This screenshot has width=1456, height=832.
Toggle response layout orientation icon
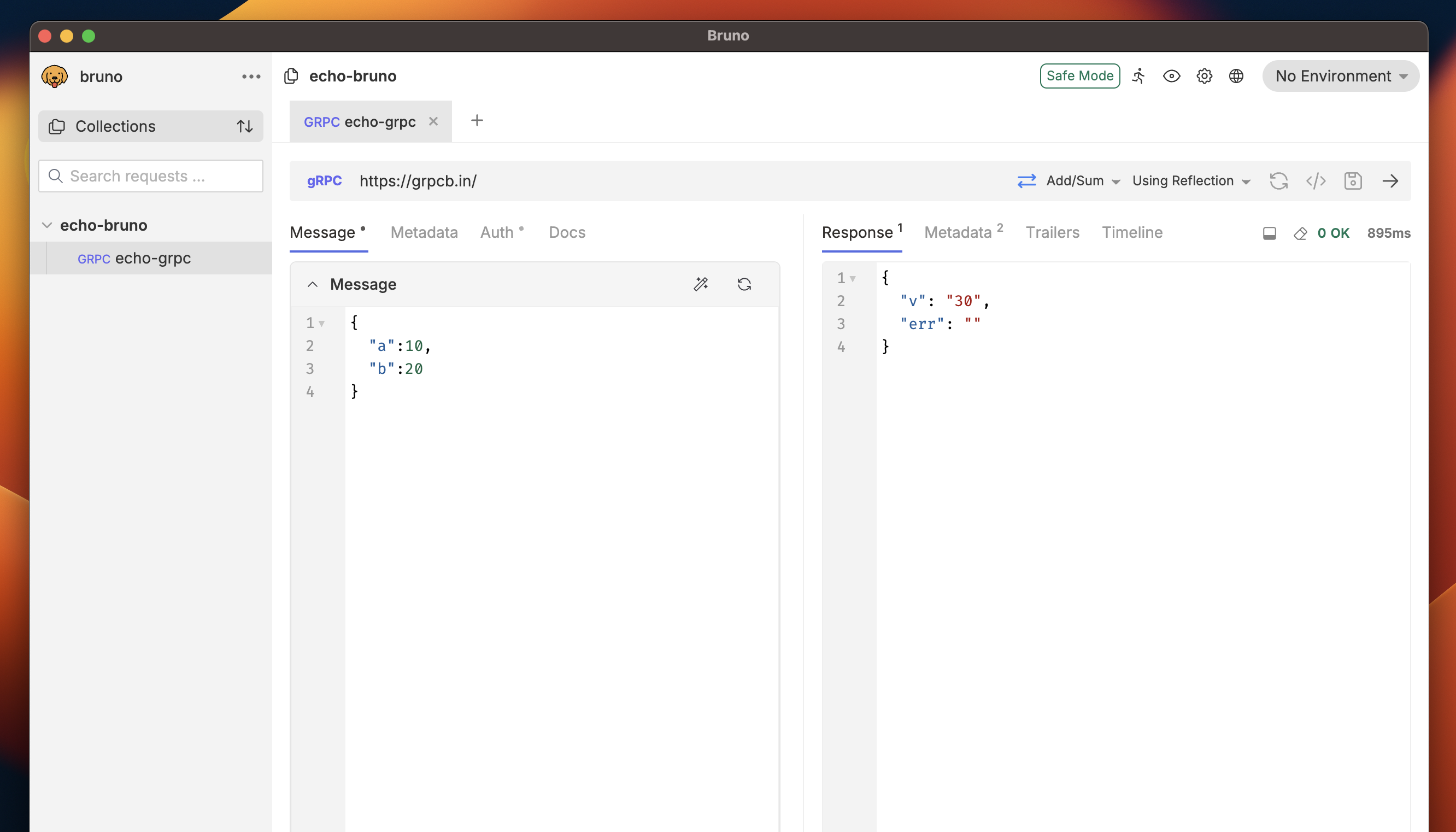coord(1269,233)
